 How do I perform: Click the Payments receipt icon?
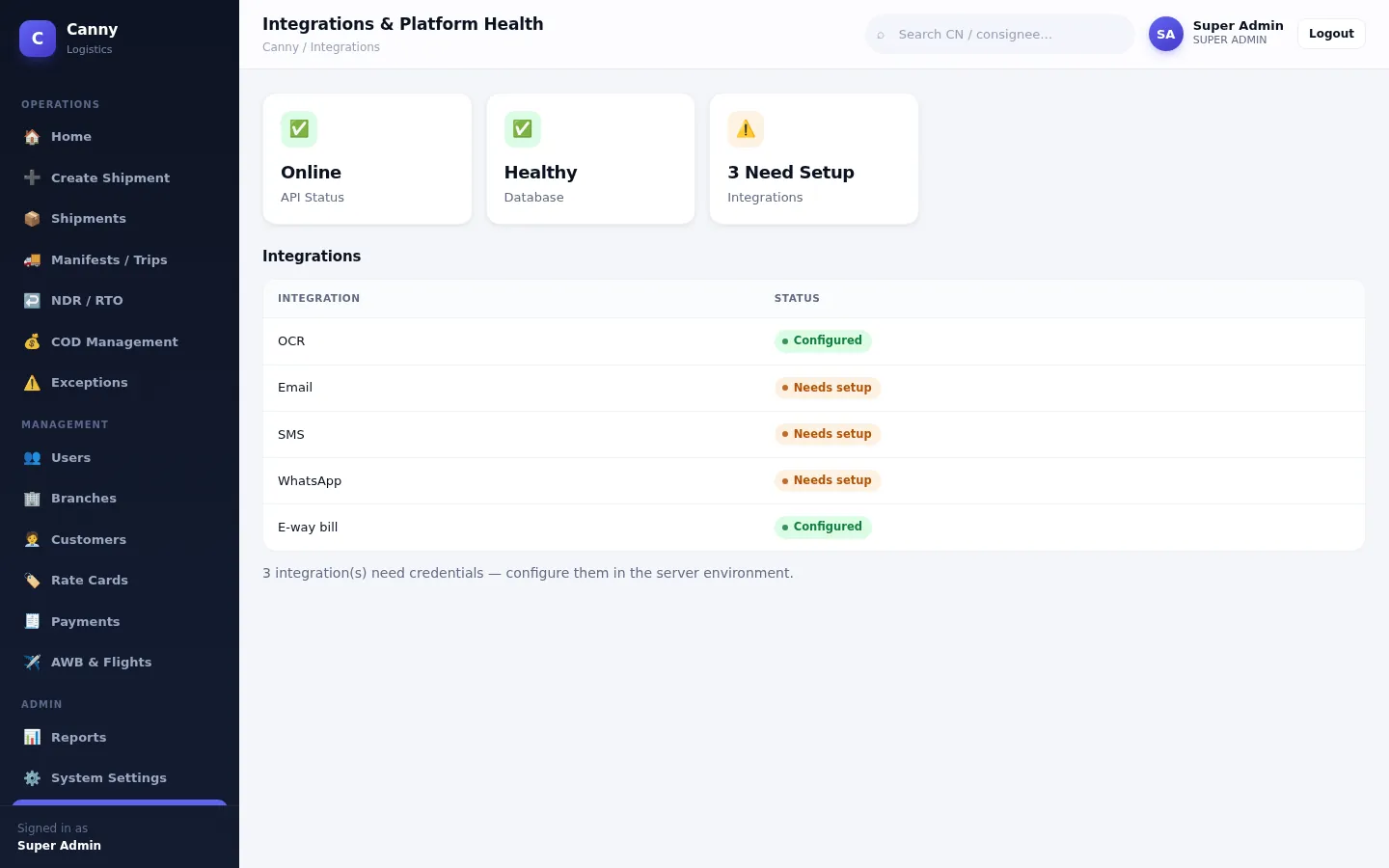coord(32,622)
